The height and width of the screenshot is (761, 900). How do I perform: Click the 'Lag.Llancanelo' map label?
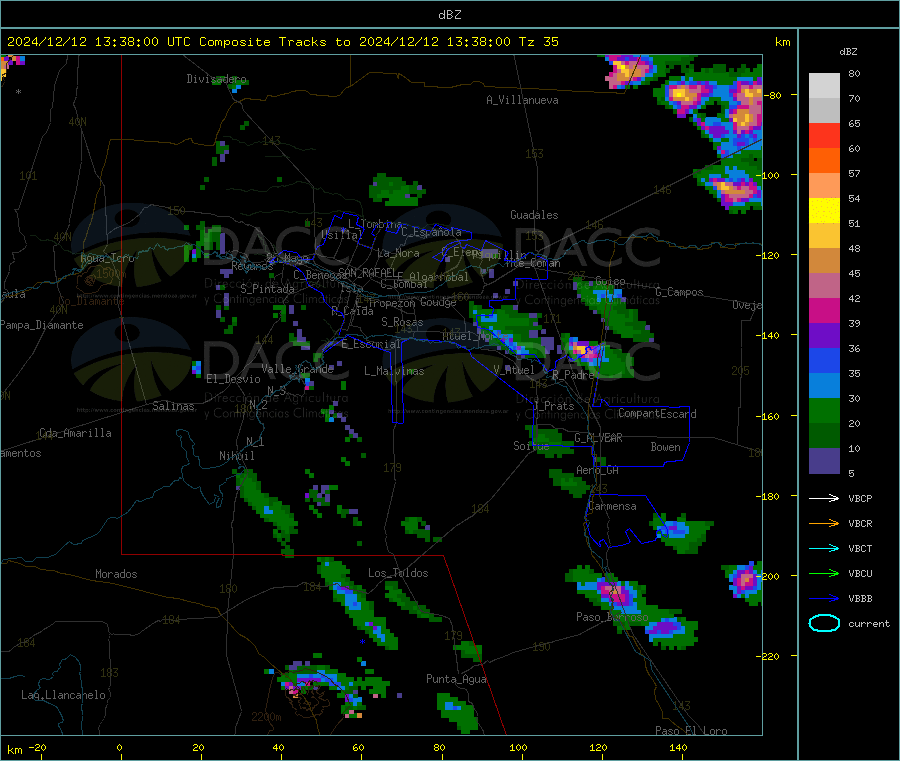tap(63, 695)
